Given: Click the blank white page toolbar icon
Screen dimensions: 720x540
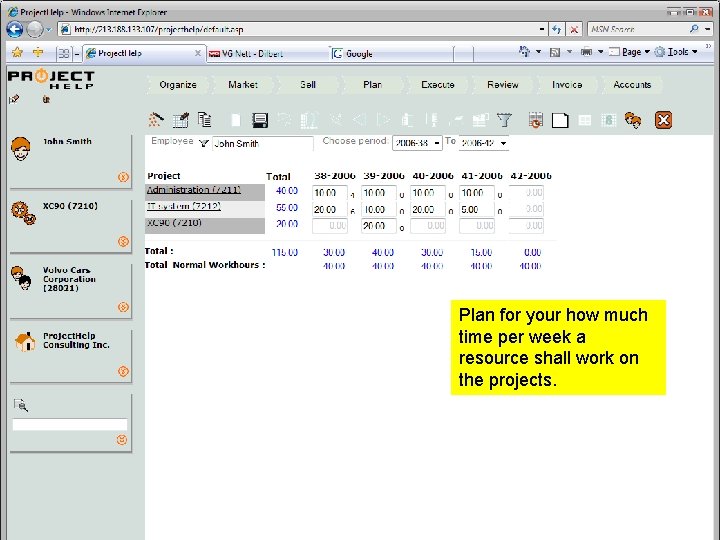Looking at the screenshot, I should pyautogui.click(x=560, y=120).
